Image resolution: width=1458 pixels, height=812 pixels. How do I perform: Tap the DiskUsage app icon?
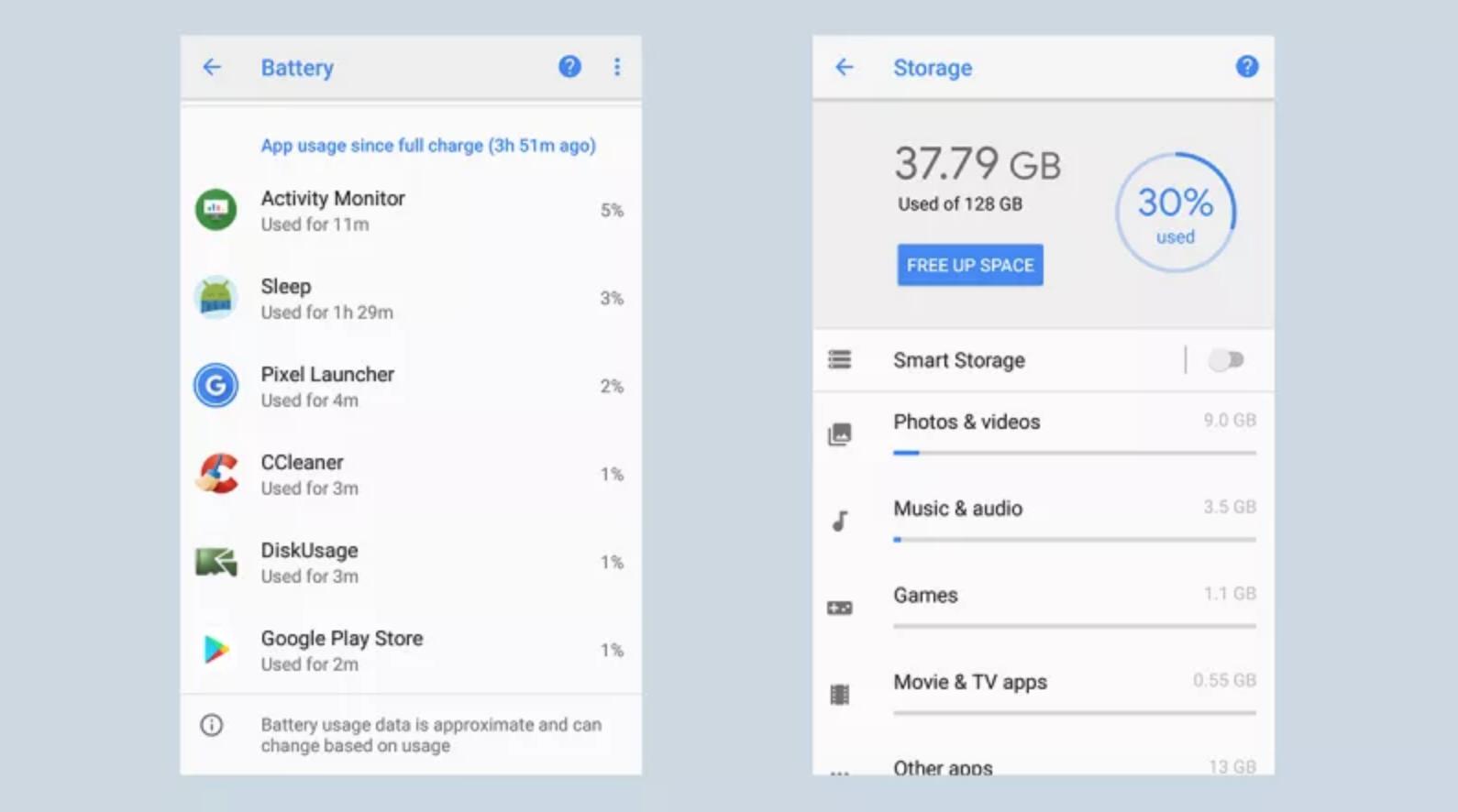point(216,561)
